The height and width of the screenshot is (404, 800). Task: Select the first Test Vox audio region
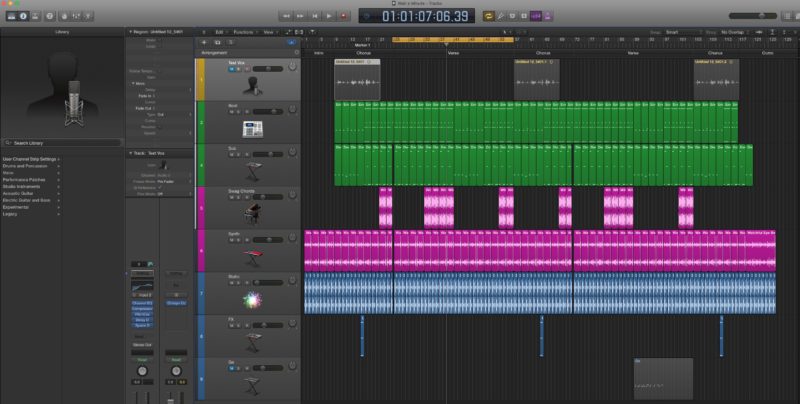click(x=357, y=80)
